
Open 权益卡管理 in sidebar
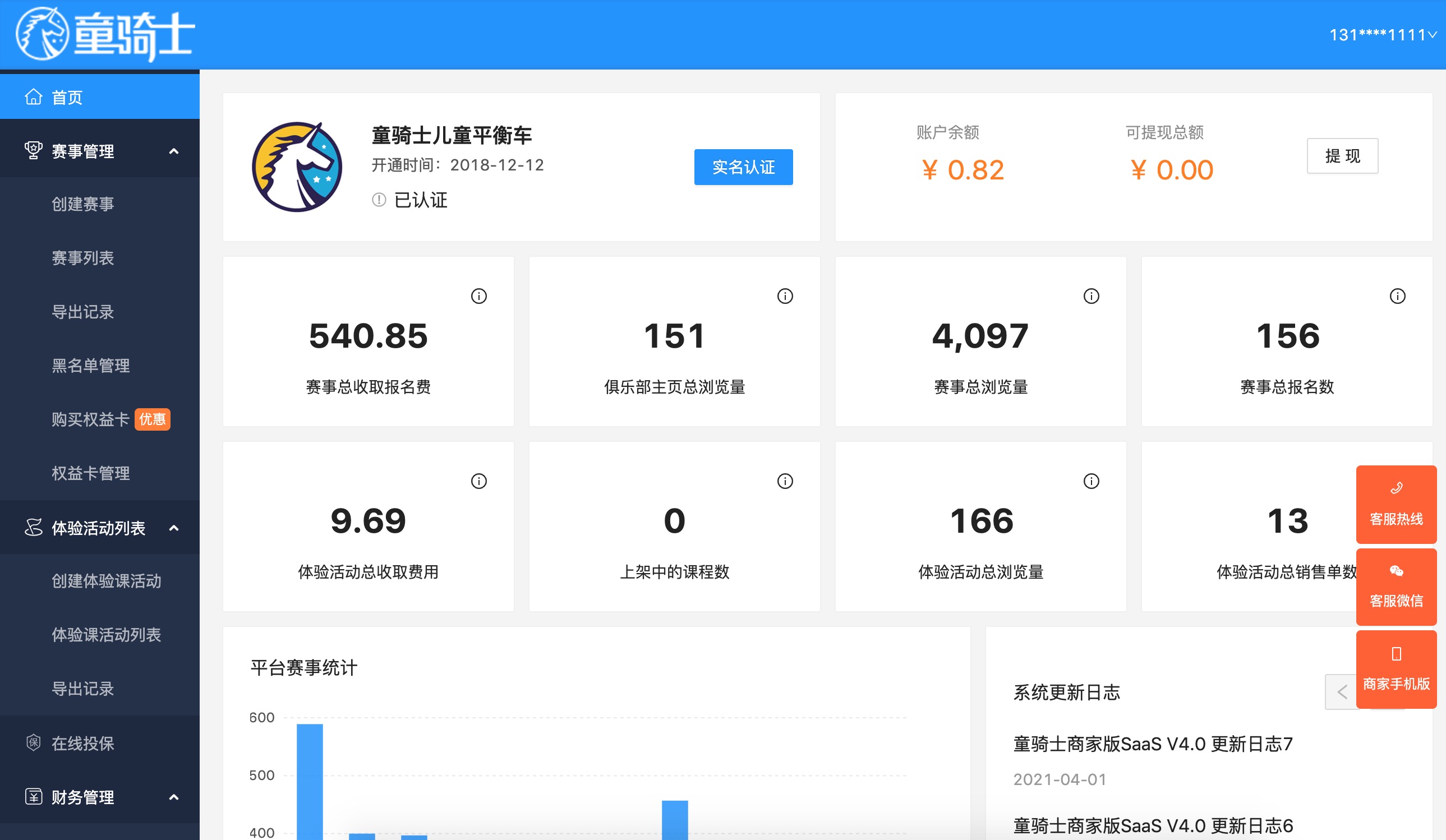pyautogui.click(x=91, y=473)
